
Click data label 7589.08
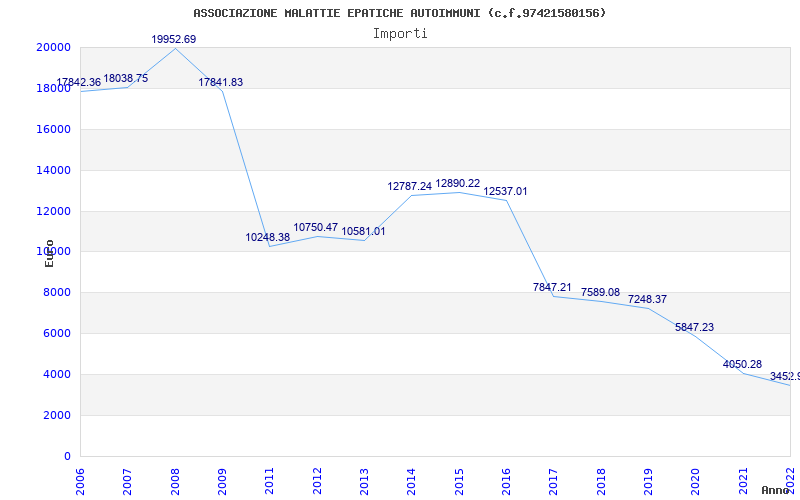pos(600,292)
